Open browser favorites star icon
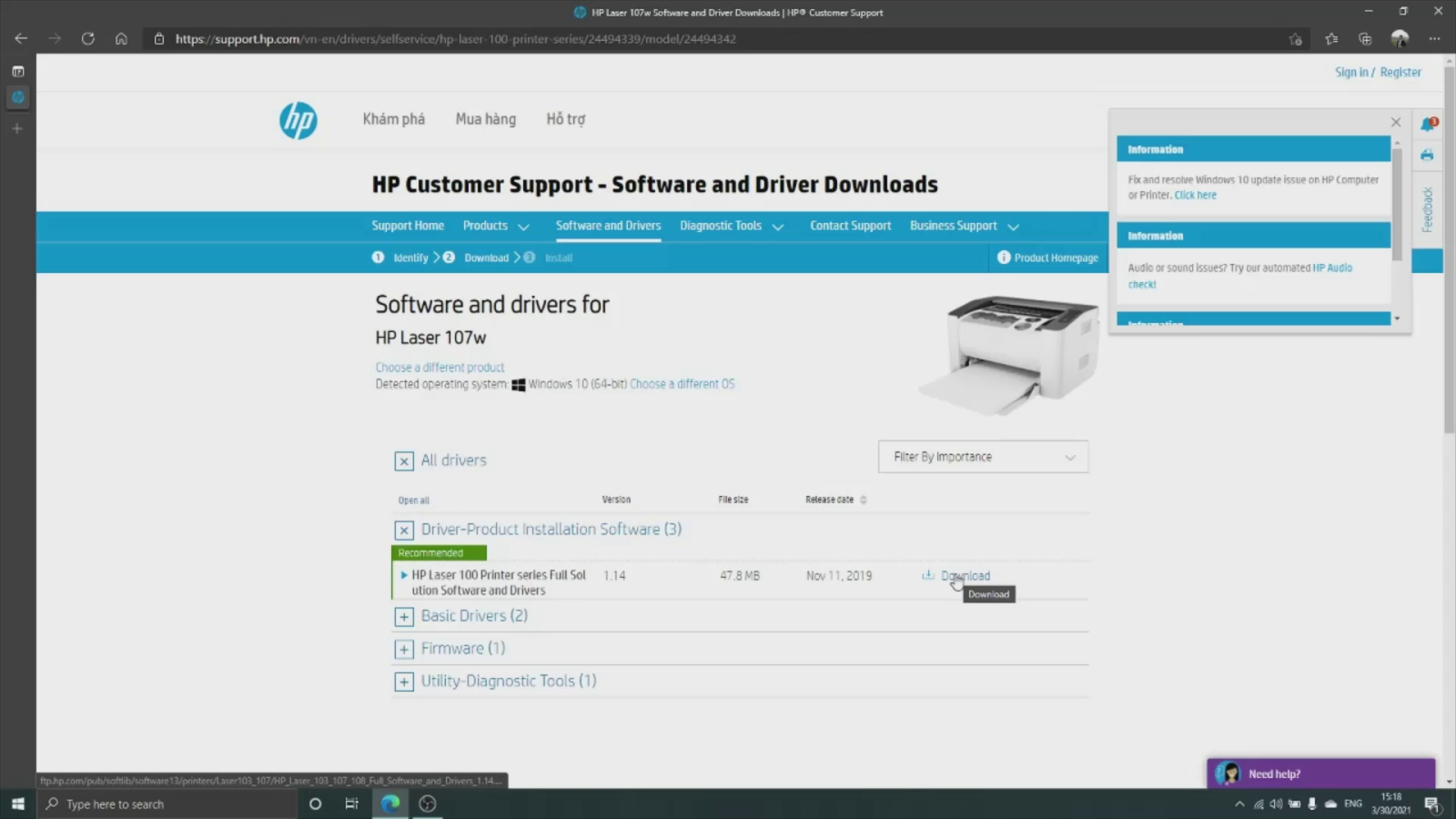 click(x=1331, y=39)
